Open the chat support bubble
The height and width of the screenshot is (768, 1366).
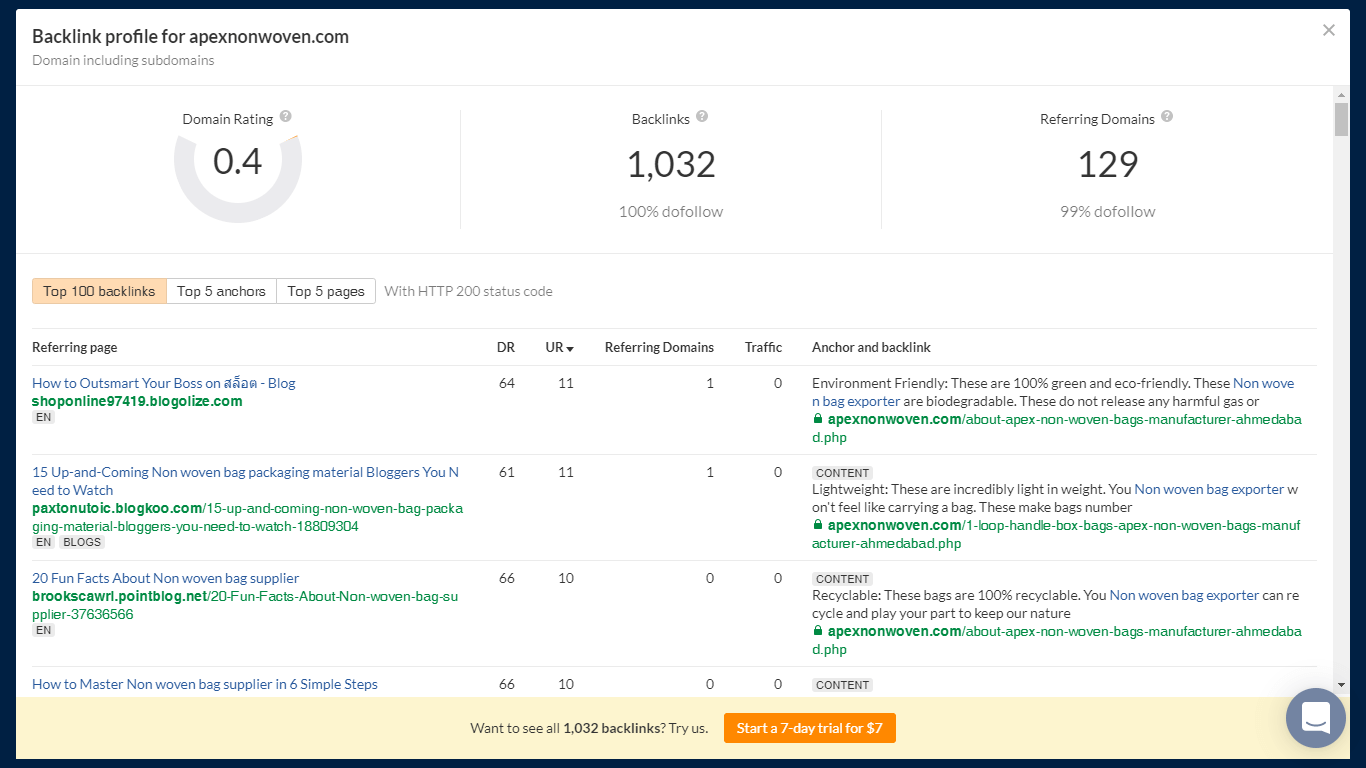(x=1316, y=718)
